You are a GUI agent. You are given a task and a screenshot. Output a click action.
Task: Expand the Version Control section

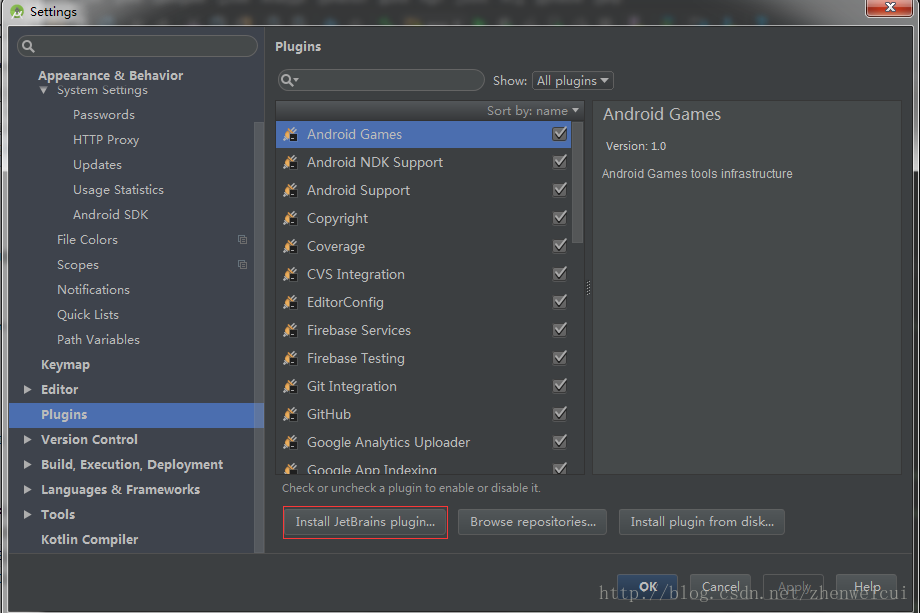pos(27,439)
